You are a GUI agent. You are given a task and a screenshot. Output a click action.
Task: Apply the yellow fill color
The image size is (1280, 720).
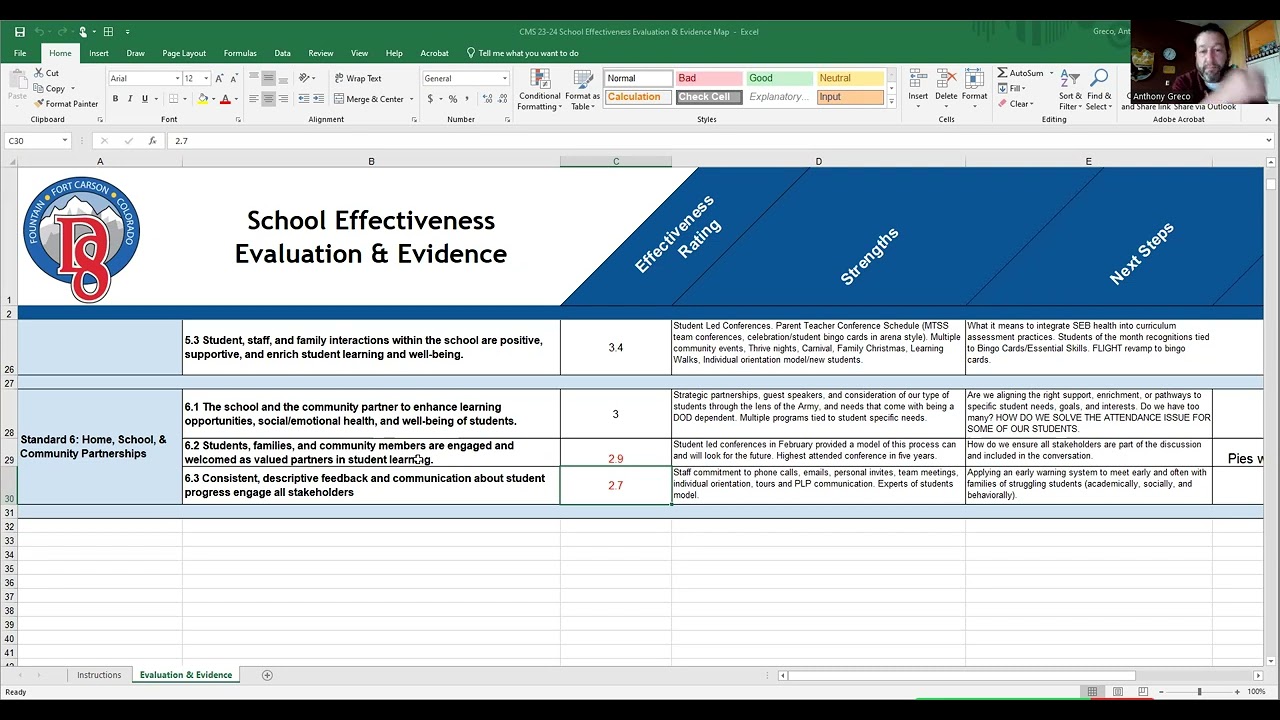coord(203,99)
